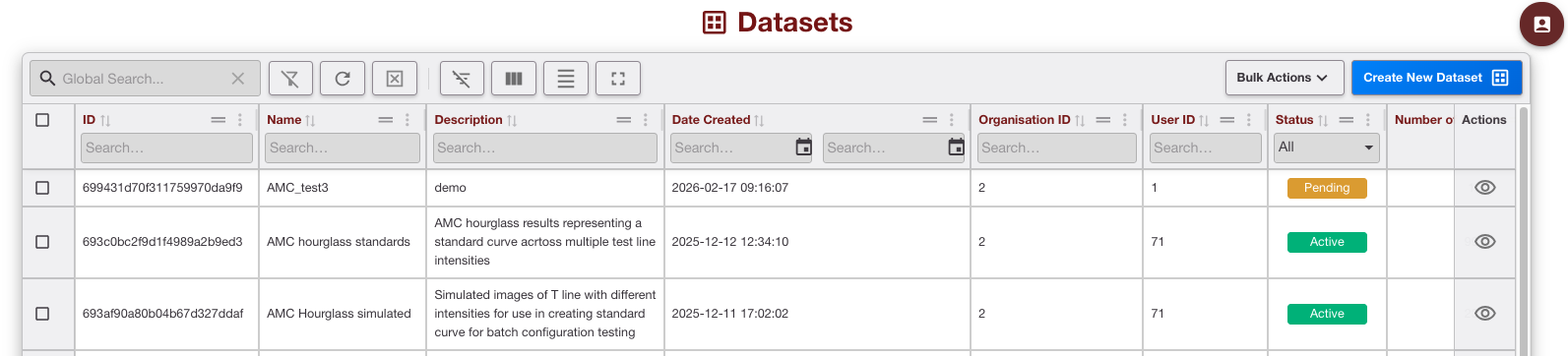
Task: Click the user profile avatar icon
Action: click(1541, 25)
